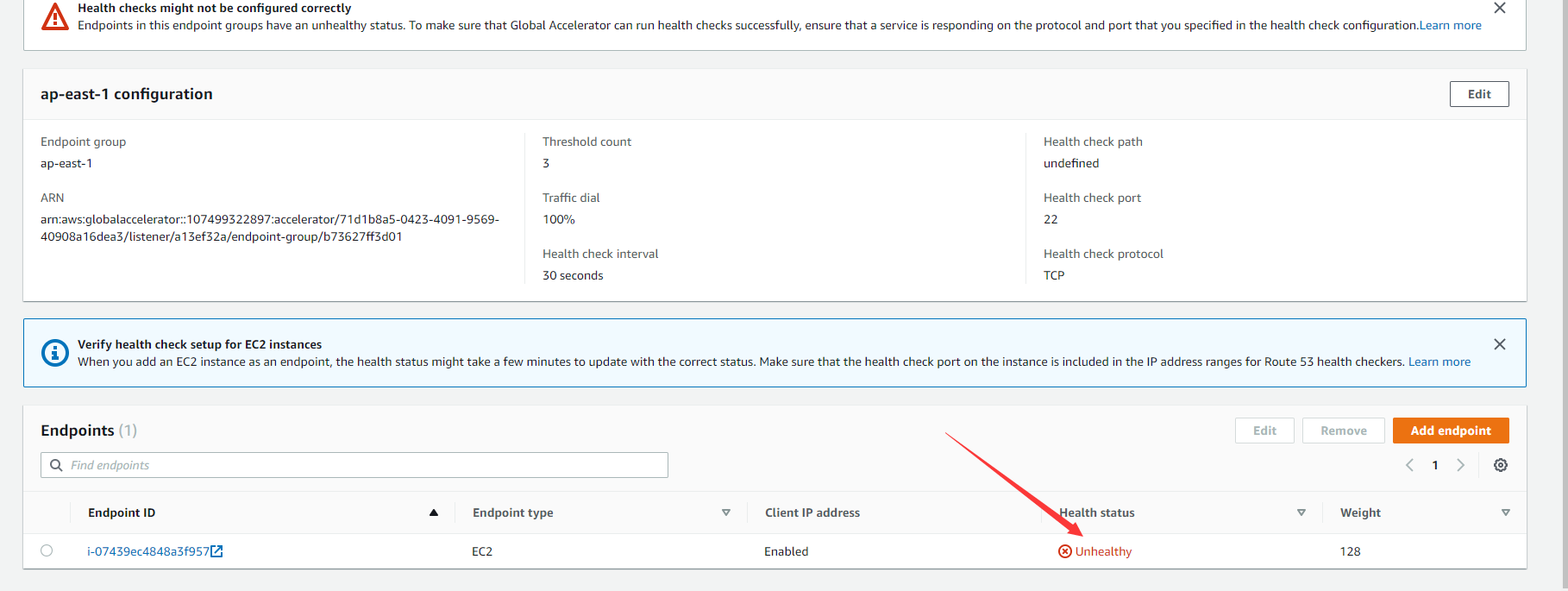Open Learn more link in warning banner

coord(1451,25)
